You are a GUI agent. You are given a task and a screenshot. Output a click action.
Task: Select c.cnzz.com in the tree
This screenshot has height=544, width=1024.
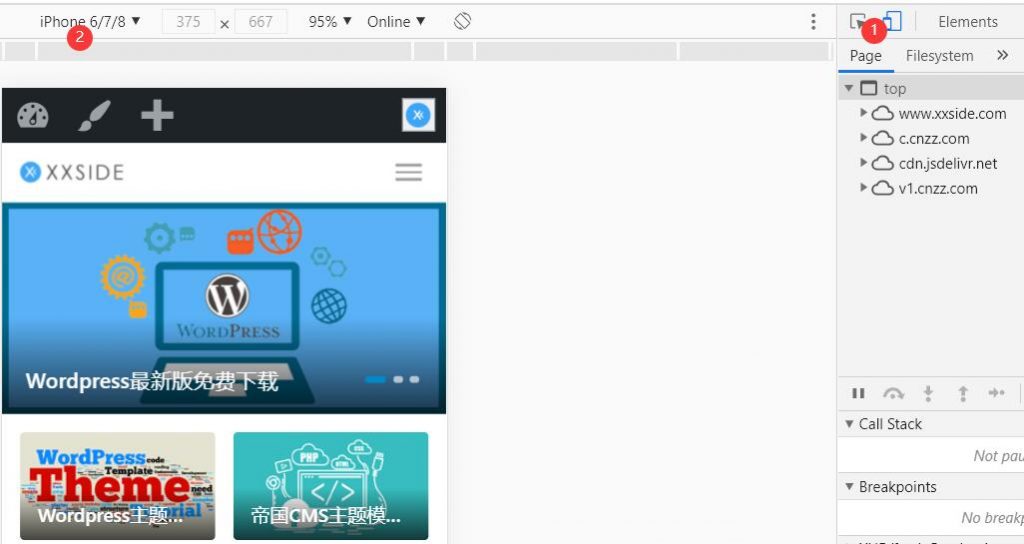[x=934, y=138]
